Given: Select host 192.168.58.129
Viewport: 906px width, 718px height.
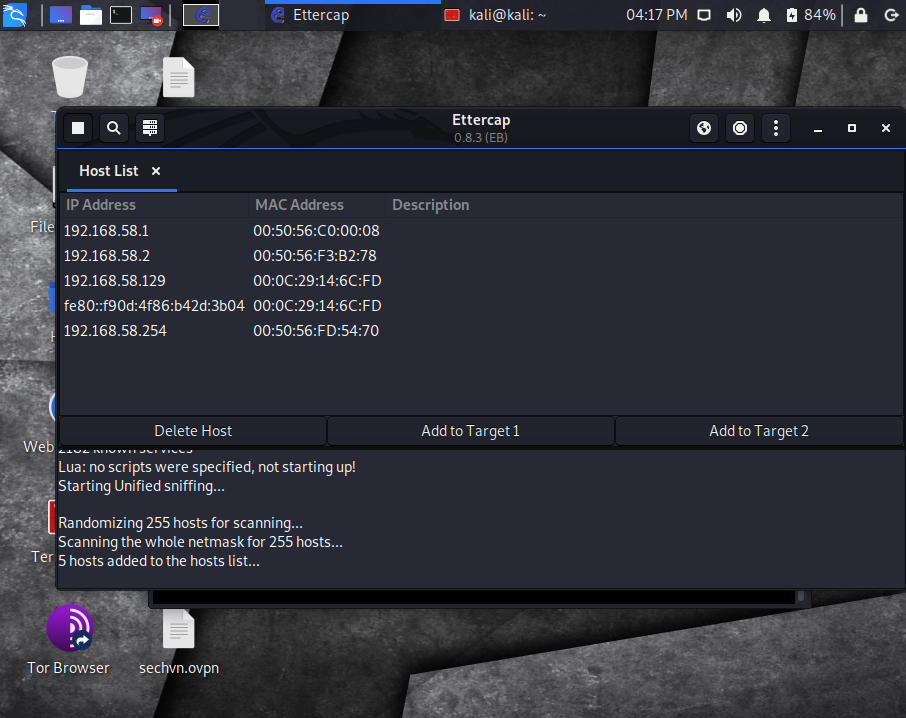Looking at the screenshot, I should (x=481, y=281).
